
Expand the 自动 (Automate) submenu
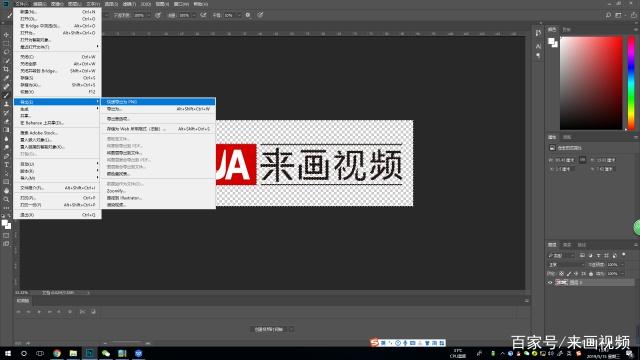point(58,164)
